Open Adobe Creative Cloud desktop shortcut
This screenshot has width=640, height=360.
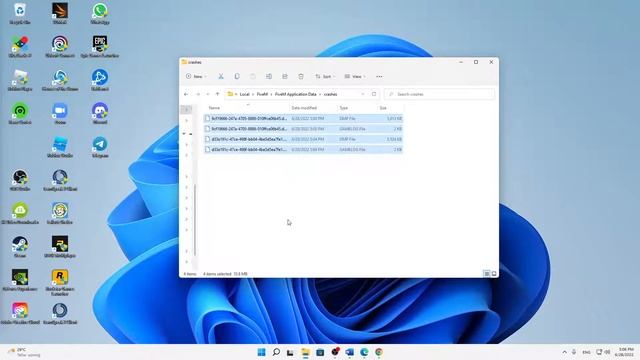point(20,313)
